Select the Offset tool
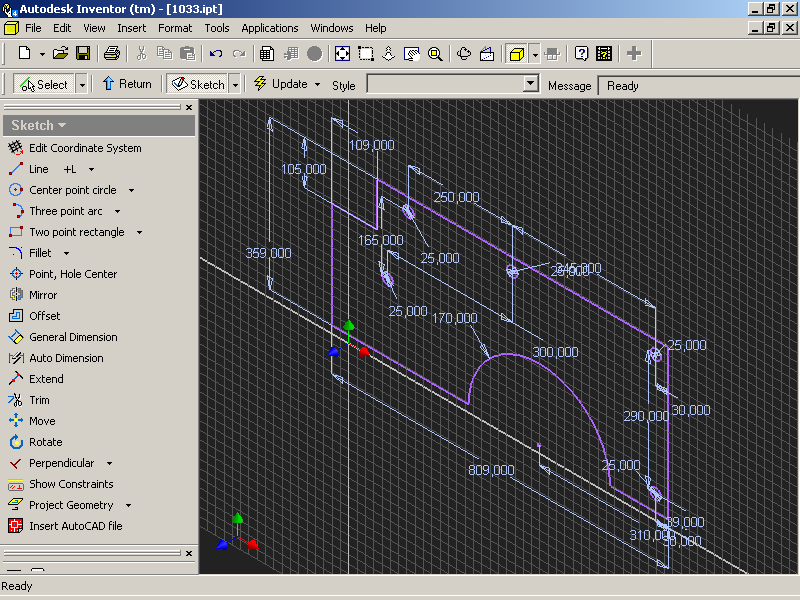800x600 pixels. (x=35, y=316)
